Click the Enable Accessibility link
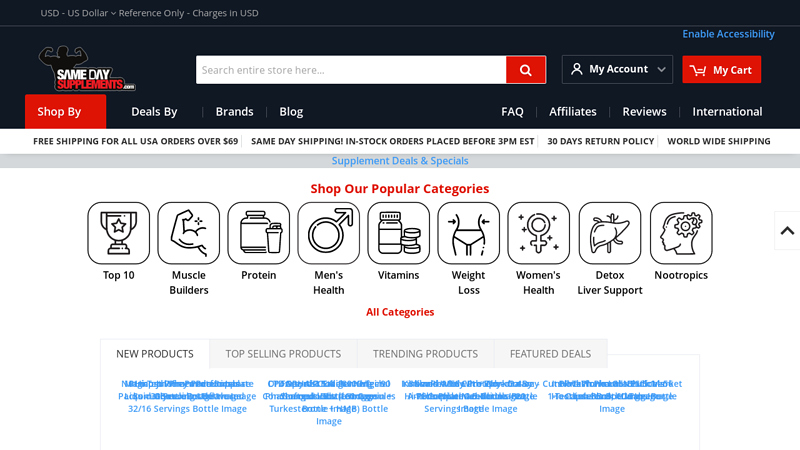Screen dimensions: 800x450 [x=728, y=34]
